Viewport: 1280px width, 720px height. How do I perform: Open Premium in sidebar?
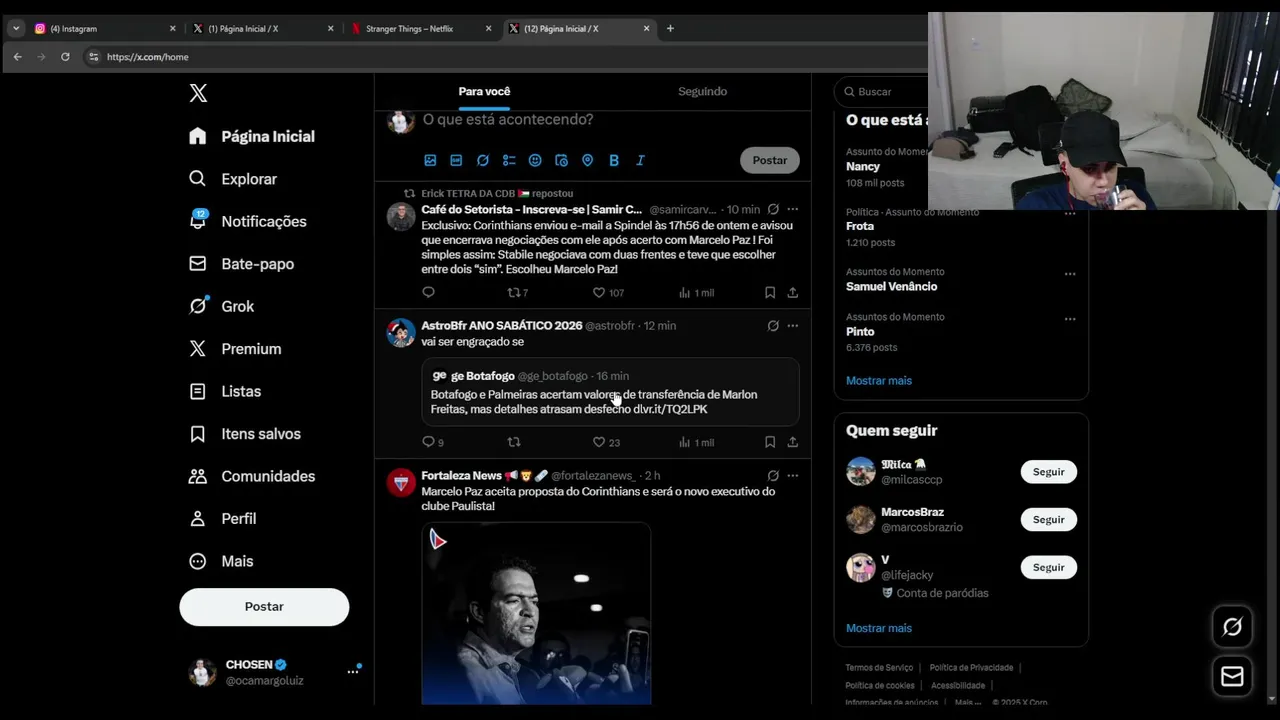pyautogui.click(x=235, y=349)
